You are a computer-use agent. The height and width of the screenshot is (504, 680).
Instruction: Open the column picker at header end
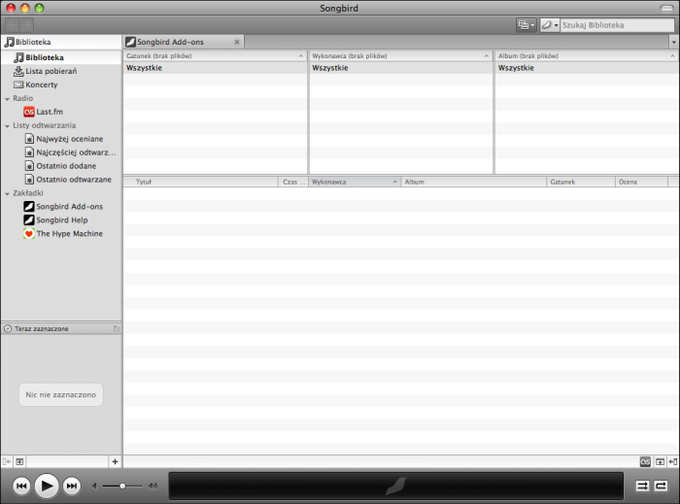click(673, 182)
